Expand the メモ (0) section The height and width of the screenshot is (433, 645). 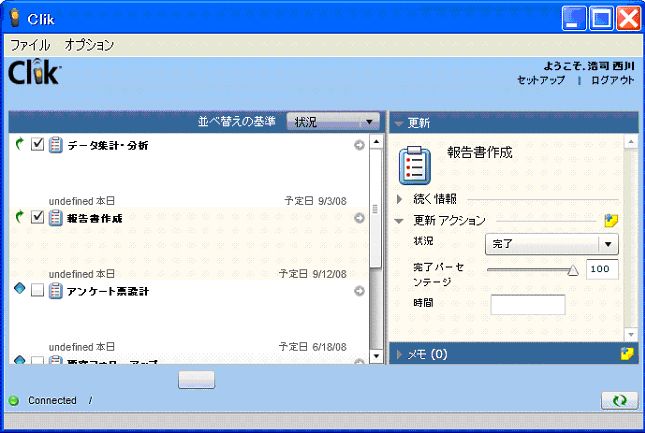point(399,354)
